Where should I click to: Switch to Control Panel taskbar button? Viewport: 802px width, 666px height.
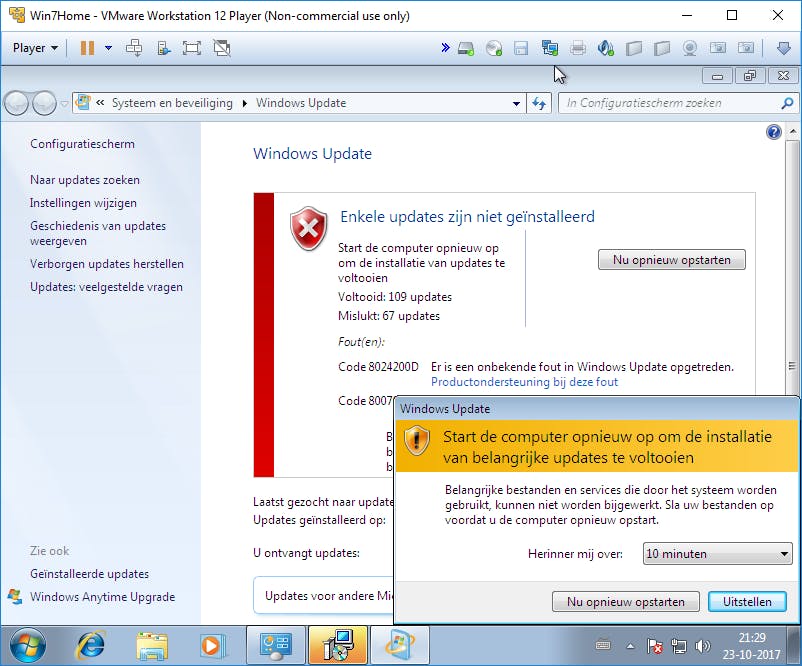click(x=276, y=646)
